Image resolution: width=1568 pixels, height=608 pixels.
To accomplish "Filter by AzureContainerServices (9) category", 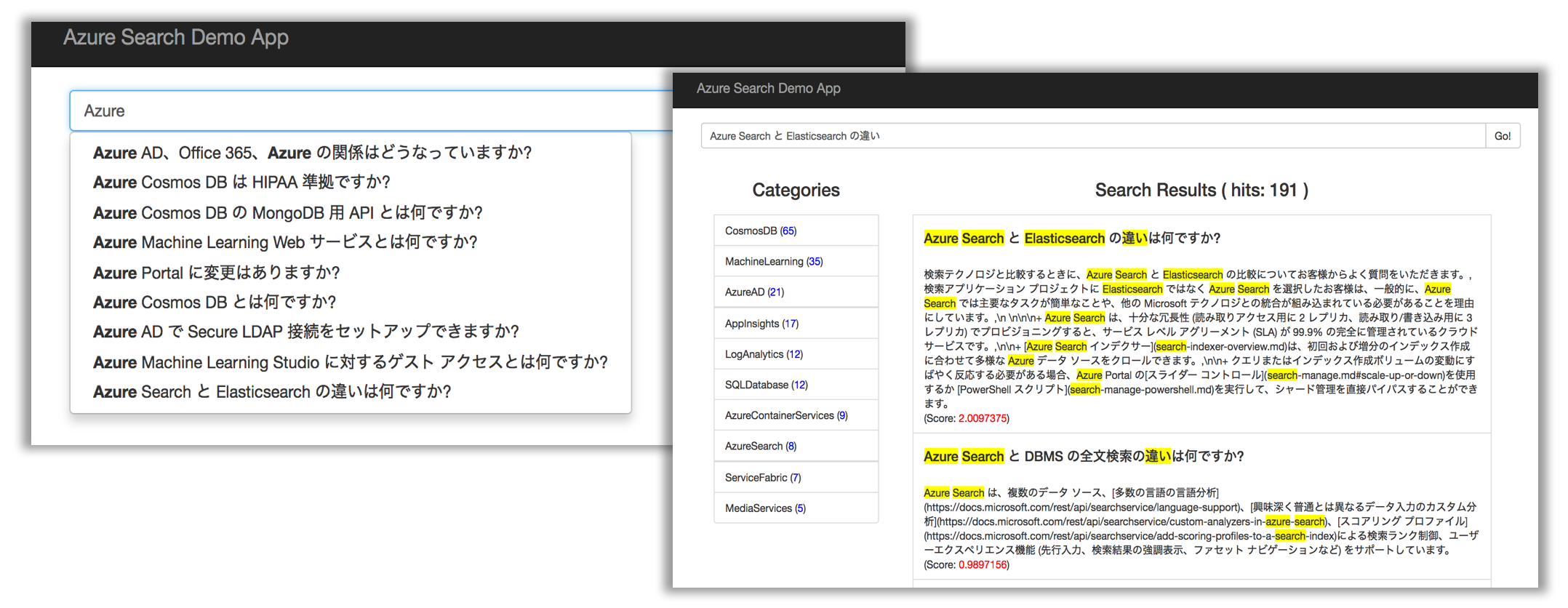I will [x=796, y=415].
